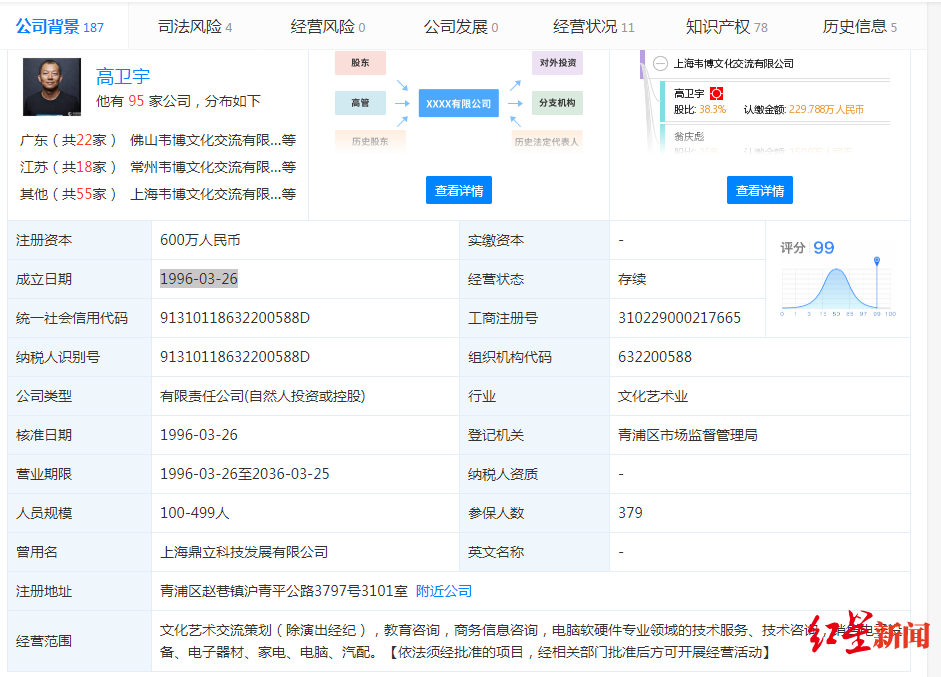Click the 行业 value 文化艺术业
This screenshot has height=677, width=941.
click(653, 396)
